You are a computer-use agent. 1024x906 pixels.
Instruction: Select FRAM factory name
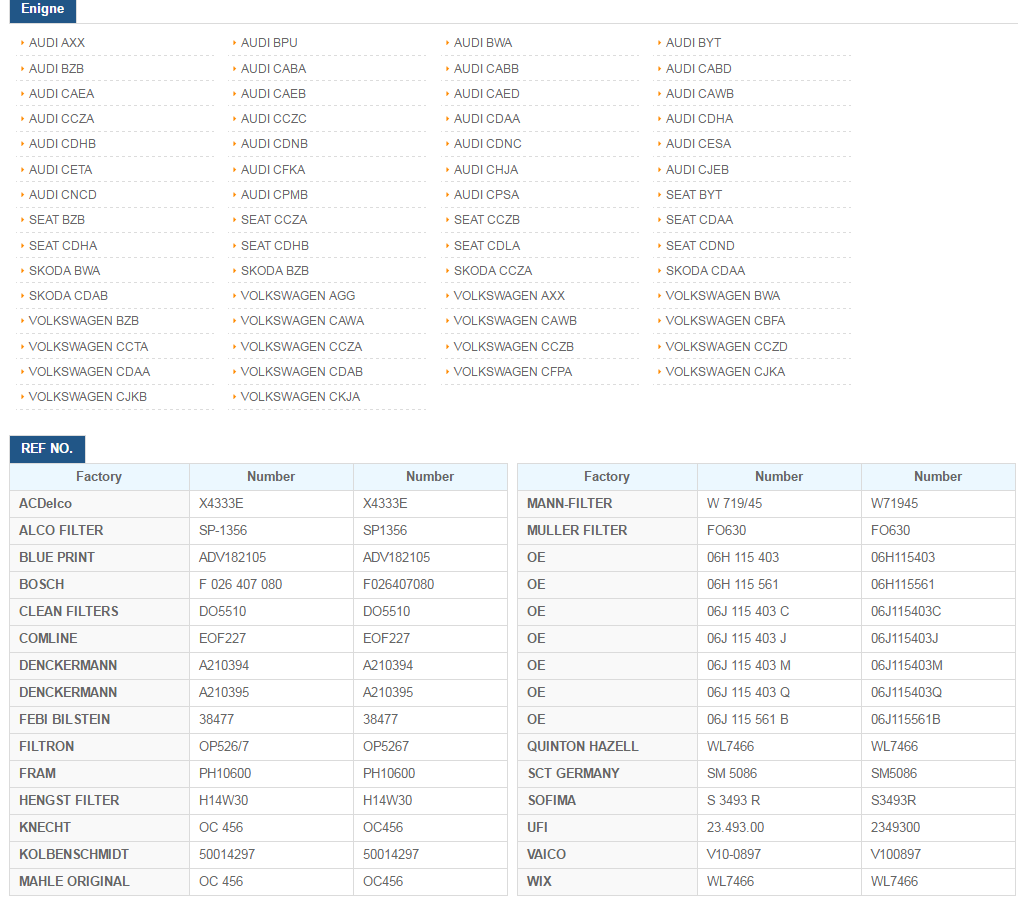click(x=37, y=773)
